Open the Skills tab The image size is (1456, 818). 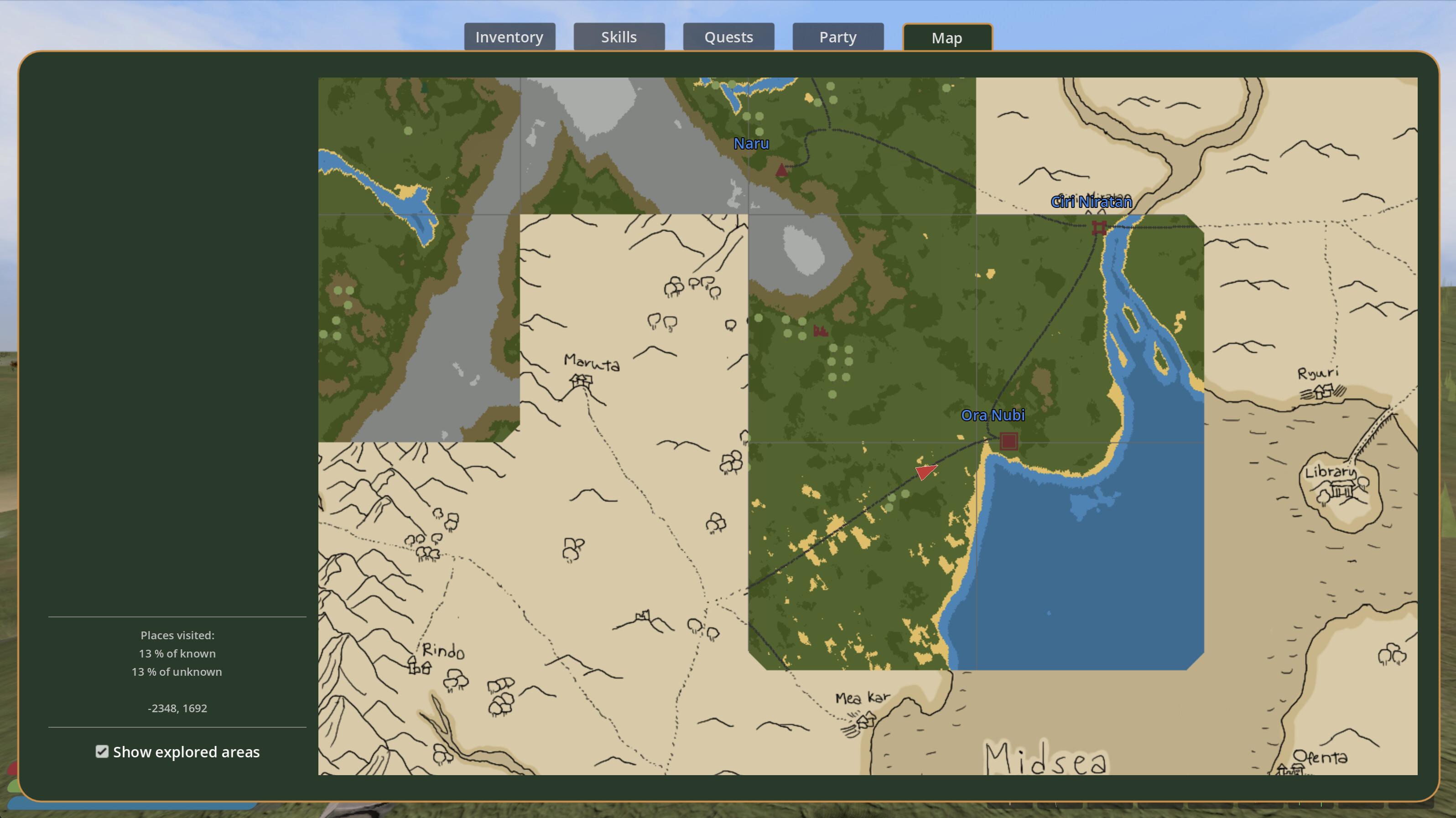pos(619,37)
